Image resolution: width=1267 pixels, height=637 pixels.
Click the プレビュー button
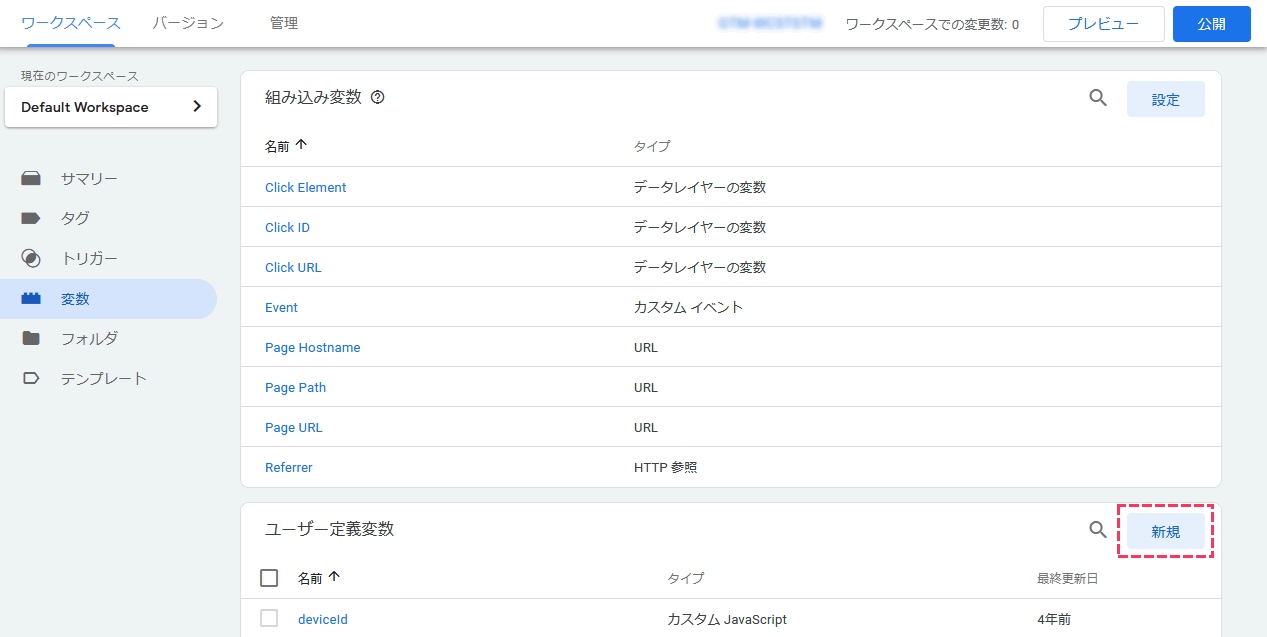coord(1103,23)
